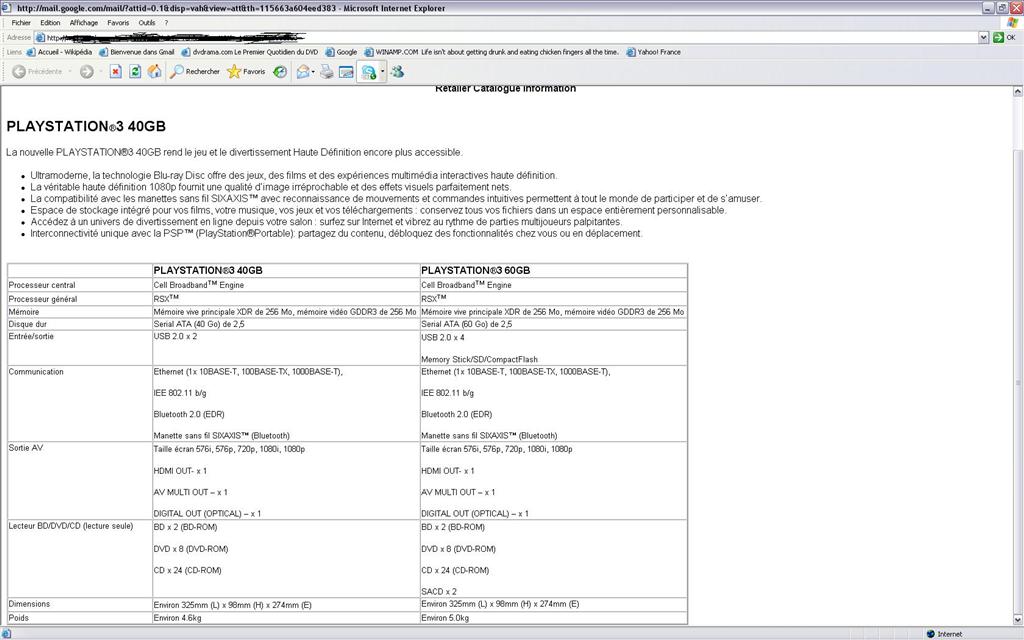Screen dimensions: 1024x640
Task: Click the Edit page toolbar icon
Action: pyautogui.click(x=346, y=72)
